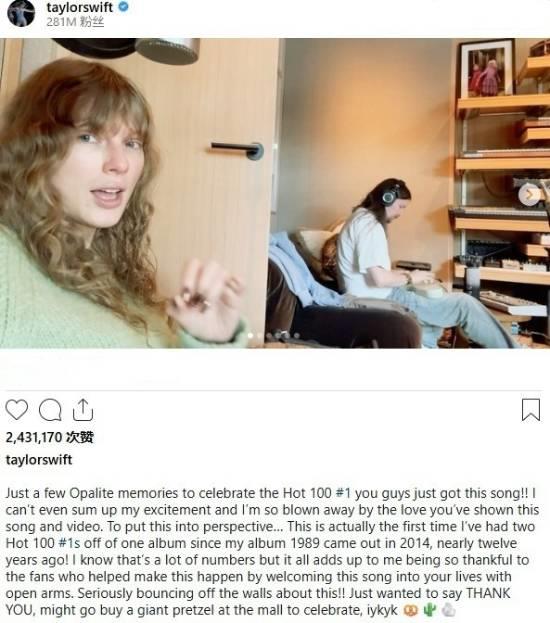
Task: Save the post with the bookmark icon
Action: 531,410
